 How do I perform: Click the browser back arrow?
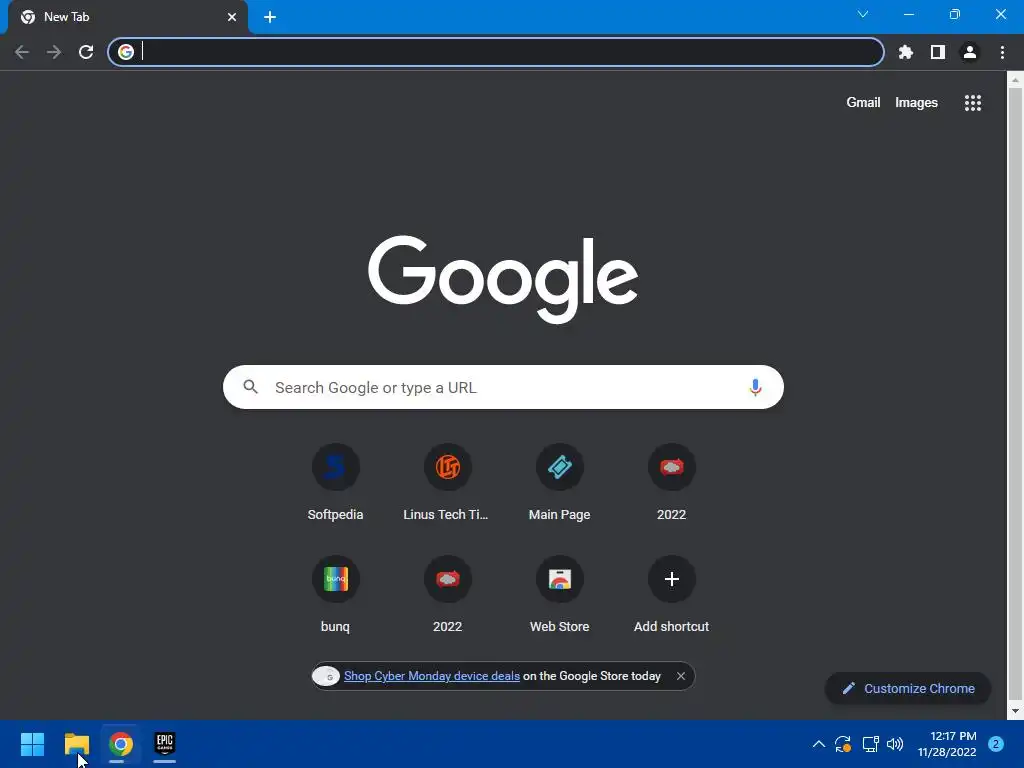coord(22,52)
